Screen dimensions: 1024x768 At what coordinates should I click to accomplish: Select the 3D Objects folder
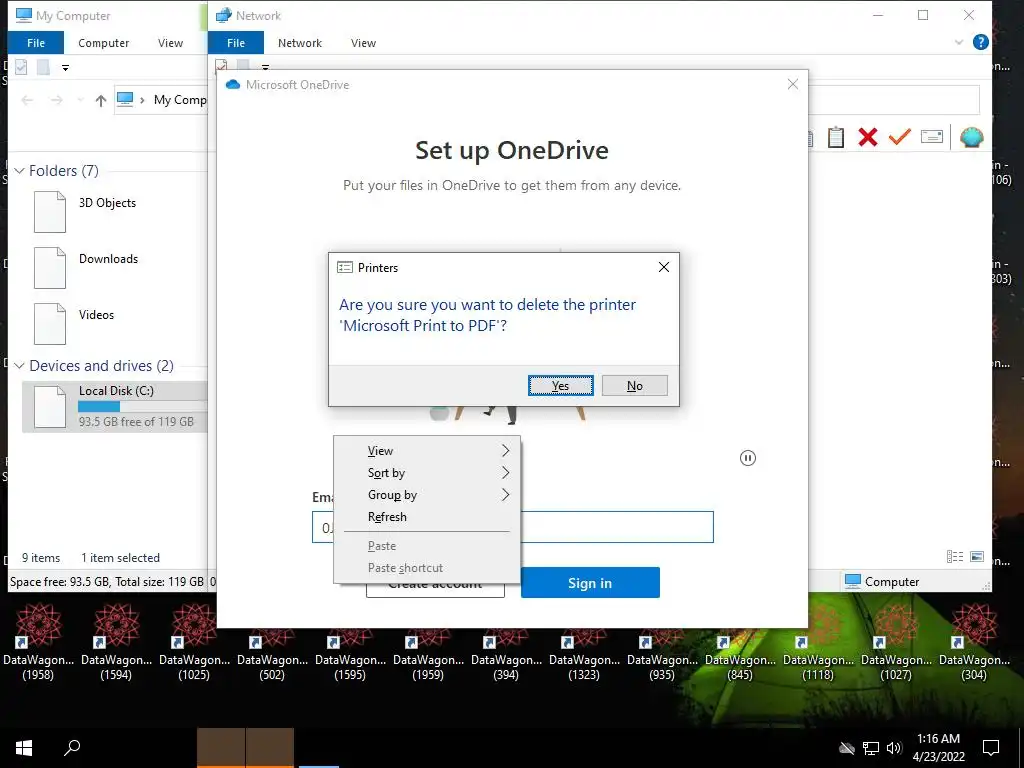coord(86,212)
